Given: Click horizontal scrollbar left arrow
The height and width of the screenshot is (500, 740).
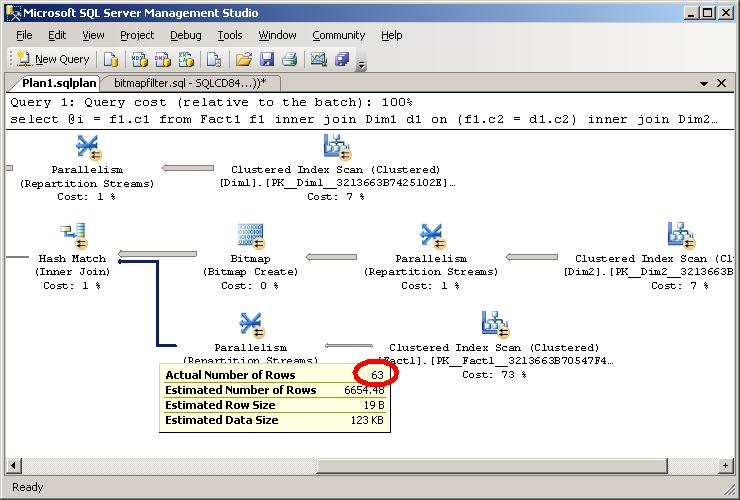Looking at the screenshot, I should (x=13, y=466).
